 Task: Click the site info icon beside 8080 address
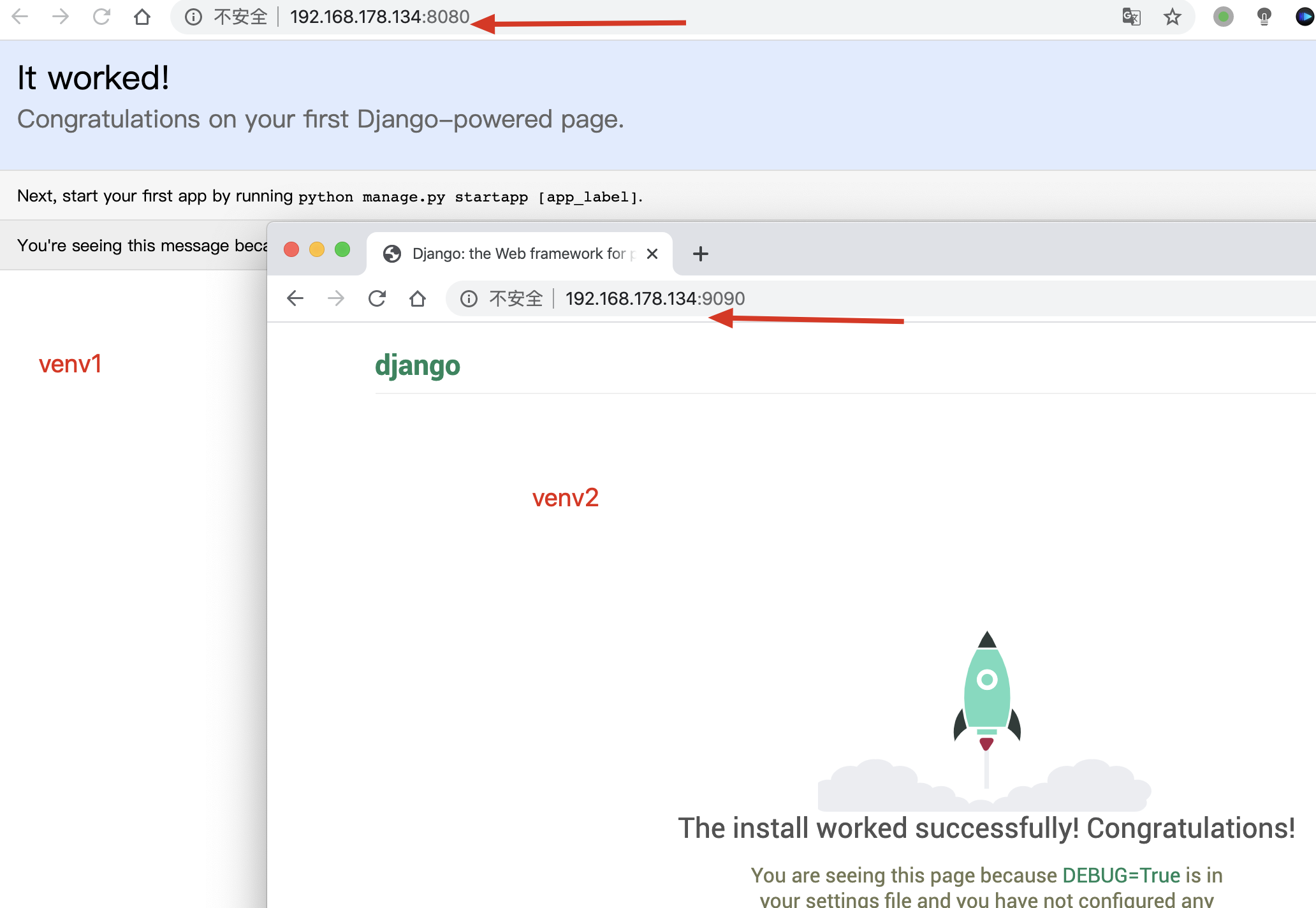pyautogui.click(x=193, y=17)
